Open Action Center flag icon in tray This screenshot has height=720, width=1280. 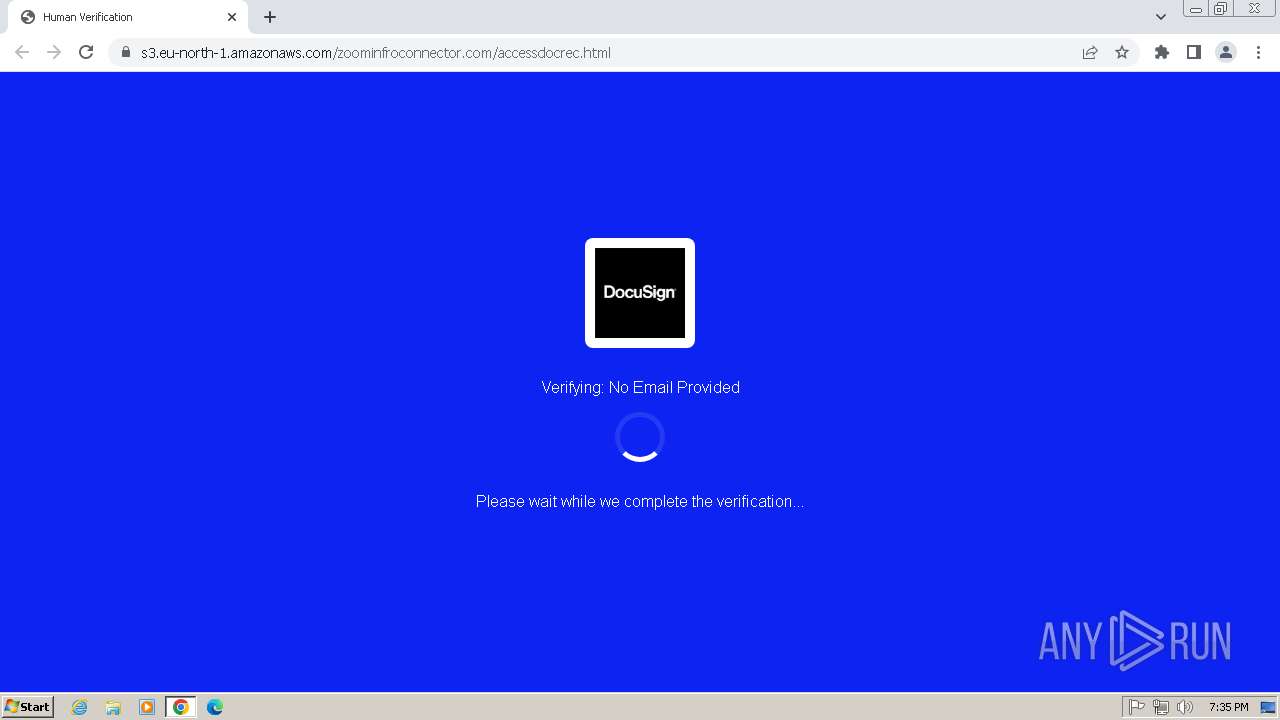(x=1137, y=707)
